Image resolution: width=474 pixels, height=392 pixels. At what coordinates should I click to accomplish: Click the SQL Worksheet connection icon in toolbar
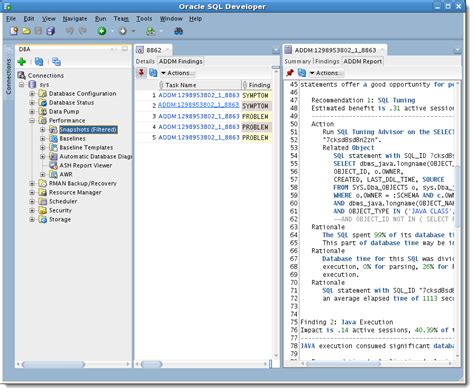point(151,31)
